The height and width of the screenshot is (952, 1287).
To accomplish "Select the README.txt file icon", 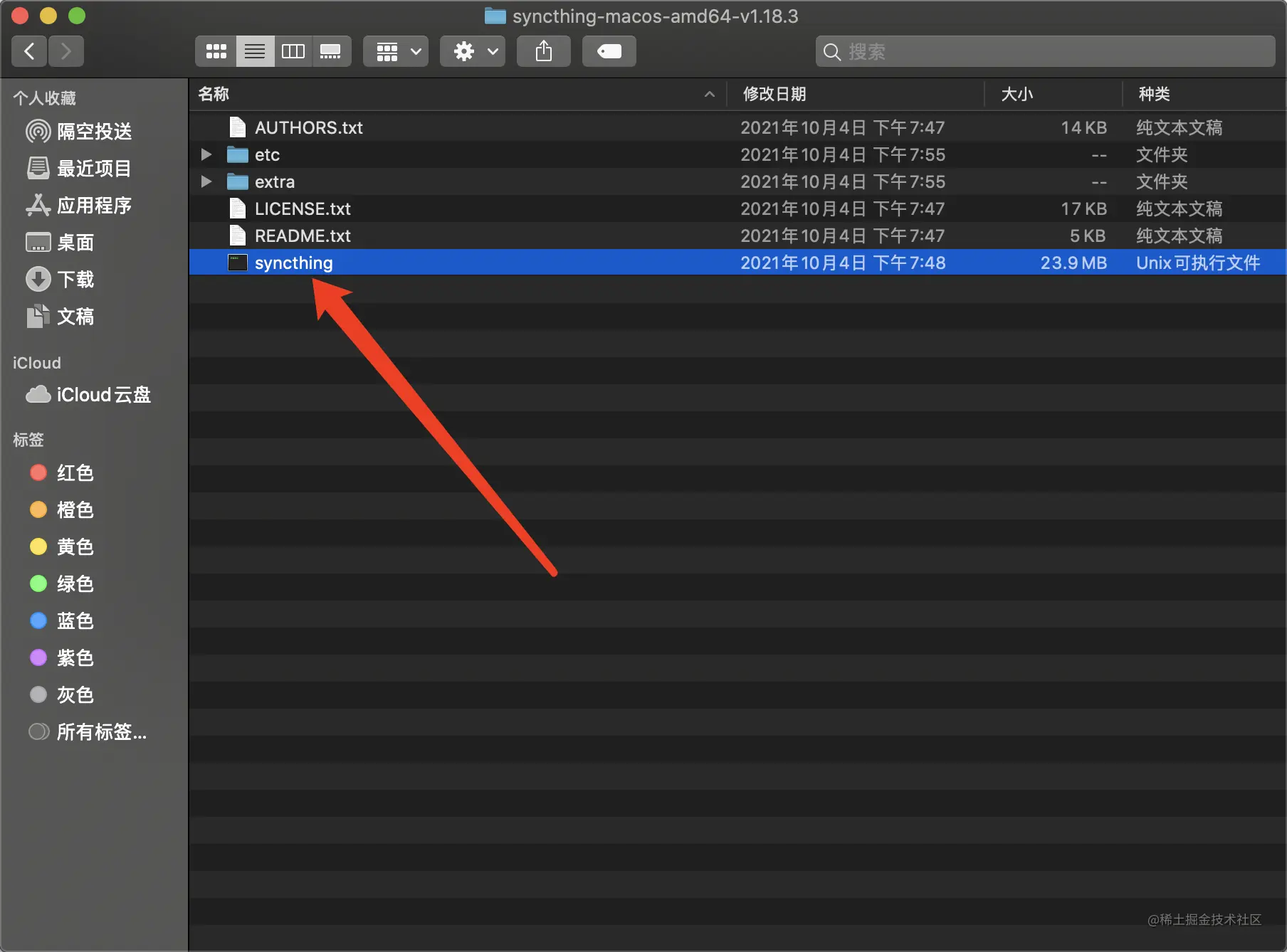I will pyautogui.click(x=238, y=236).
